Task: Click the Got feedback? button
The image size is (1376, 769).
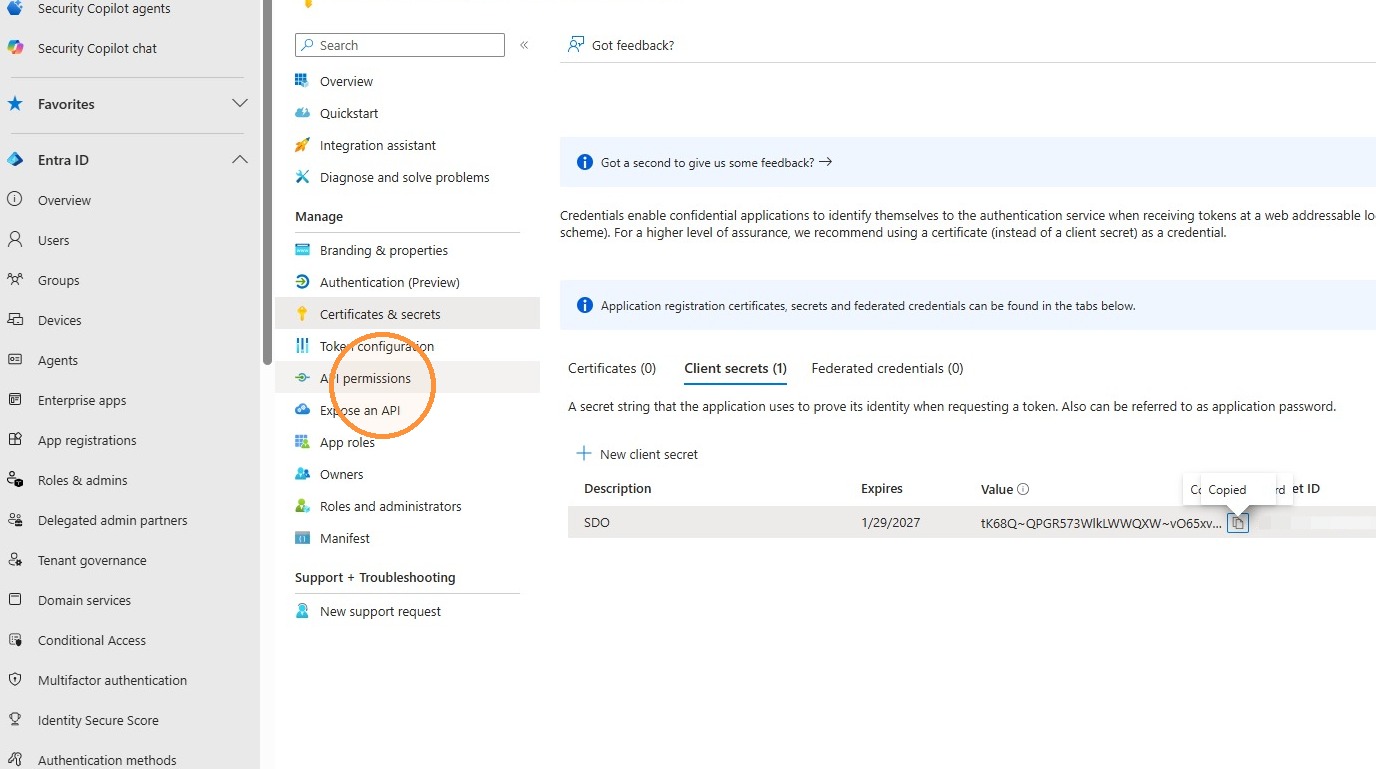Action: (x=621, y=45)
